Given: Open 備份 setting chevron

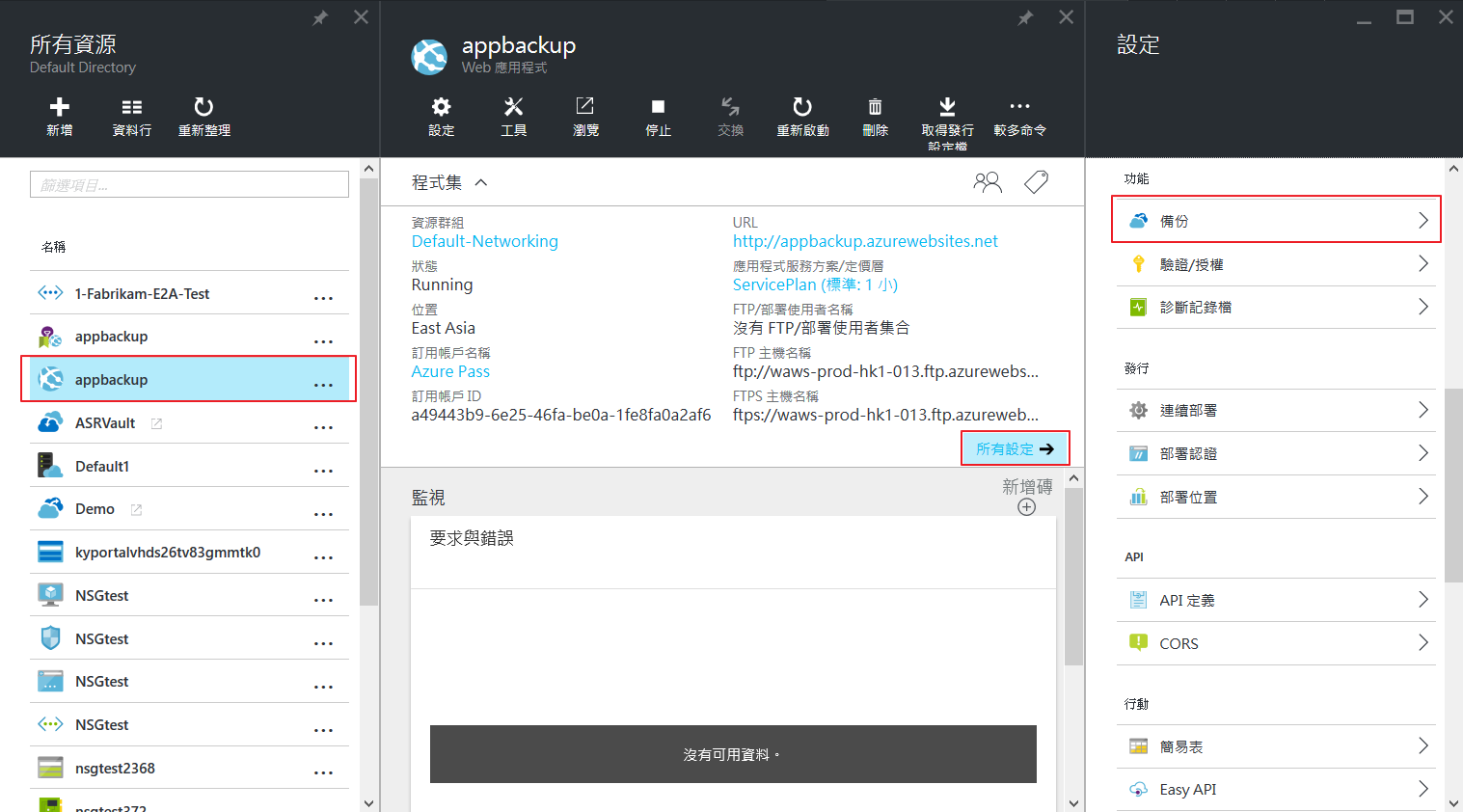Looking at the screenshot, I should click(x=1422, y=220).
